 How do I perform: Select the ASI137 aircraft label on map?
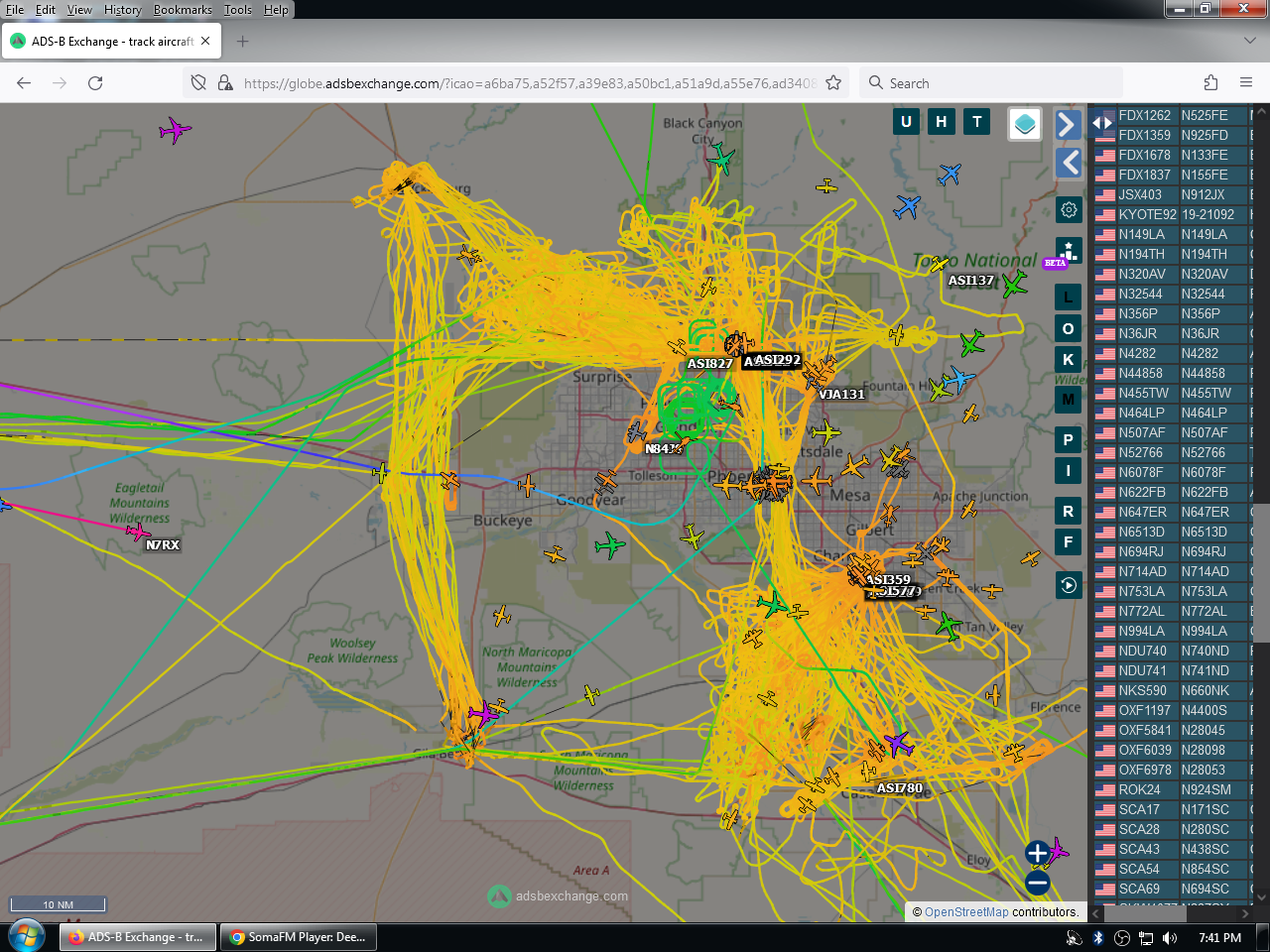971,281
